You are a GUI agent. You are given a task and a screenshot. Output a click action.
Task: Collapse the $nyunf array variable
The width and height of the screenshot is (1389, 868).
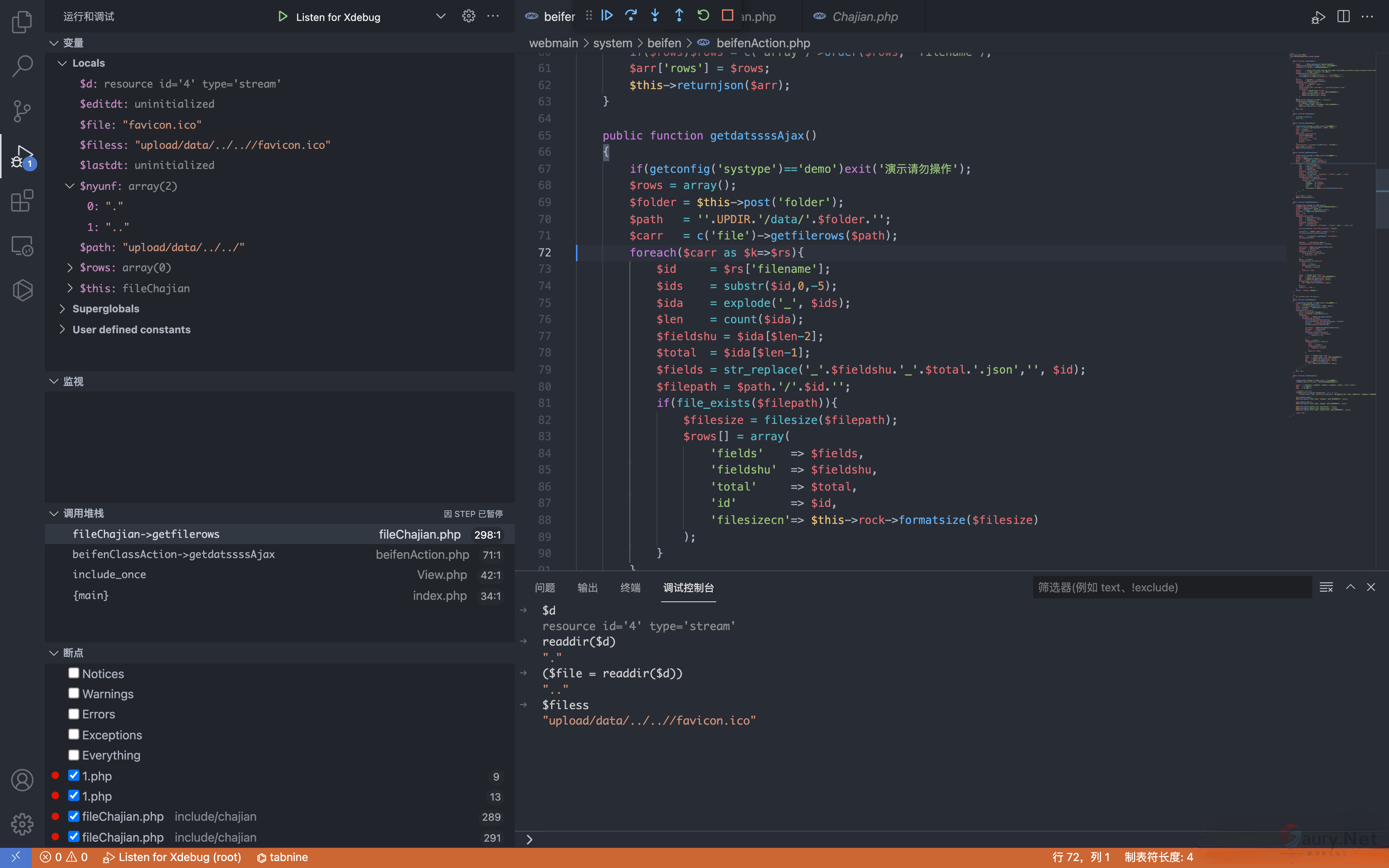[69, 186]
